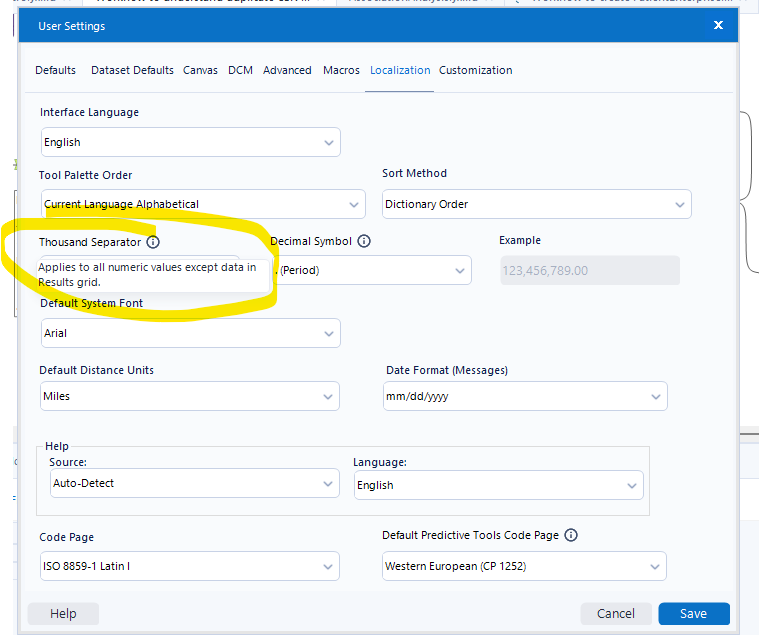
Task: Click the Save button
Action: 694,614
